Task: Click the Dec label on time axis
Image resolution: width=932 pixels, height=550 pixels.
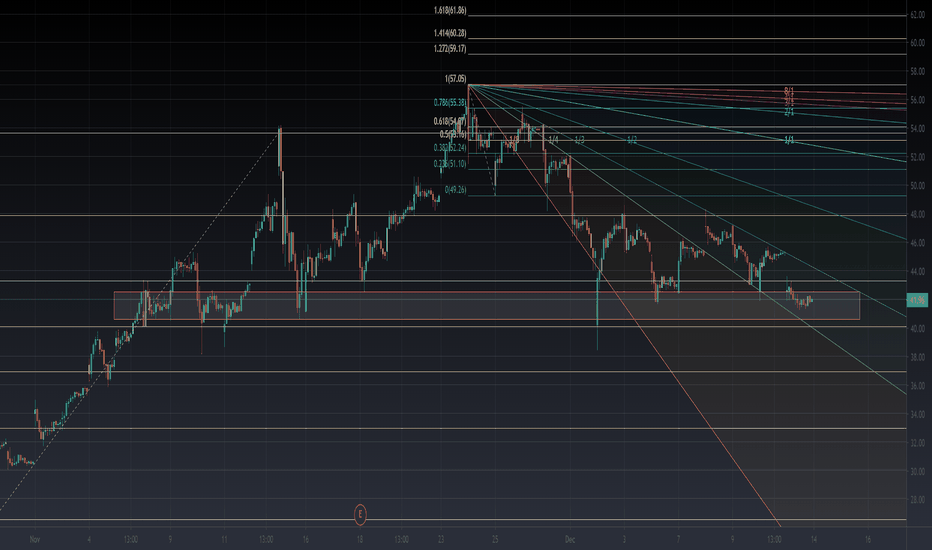Action: point(570,540)
